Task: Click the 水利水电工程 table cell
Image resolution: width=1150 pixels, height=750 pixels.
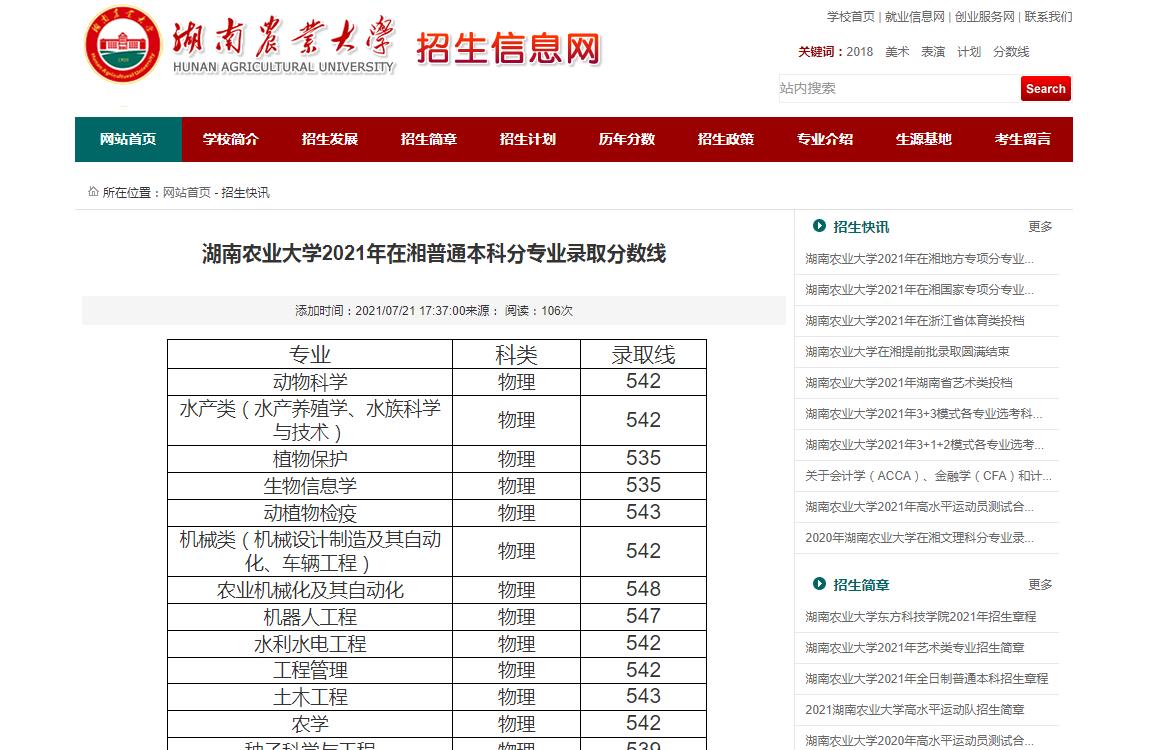Action: (x=310, y=644)
